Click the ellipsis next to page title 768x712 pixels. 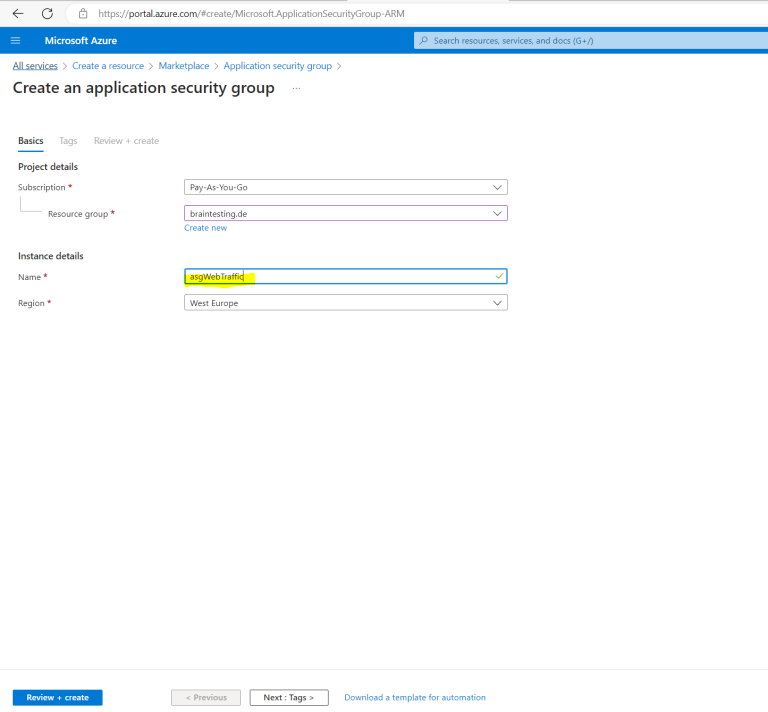click(296, 89)
